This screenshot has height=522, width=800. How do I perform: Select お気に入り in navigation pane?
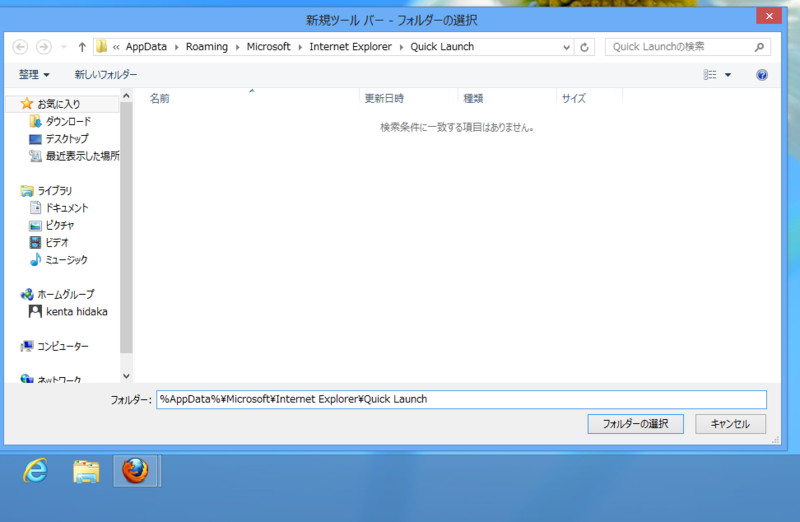[x=59, y=104]
